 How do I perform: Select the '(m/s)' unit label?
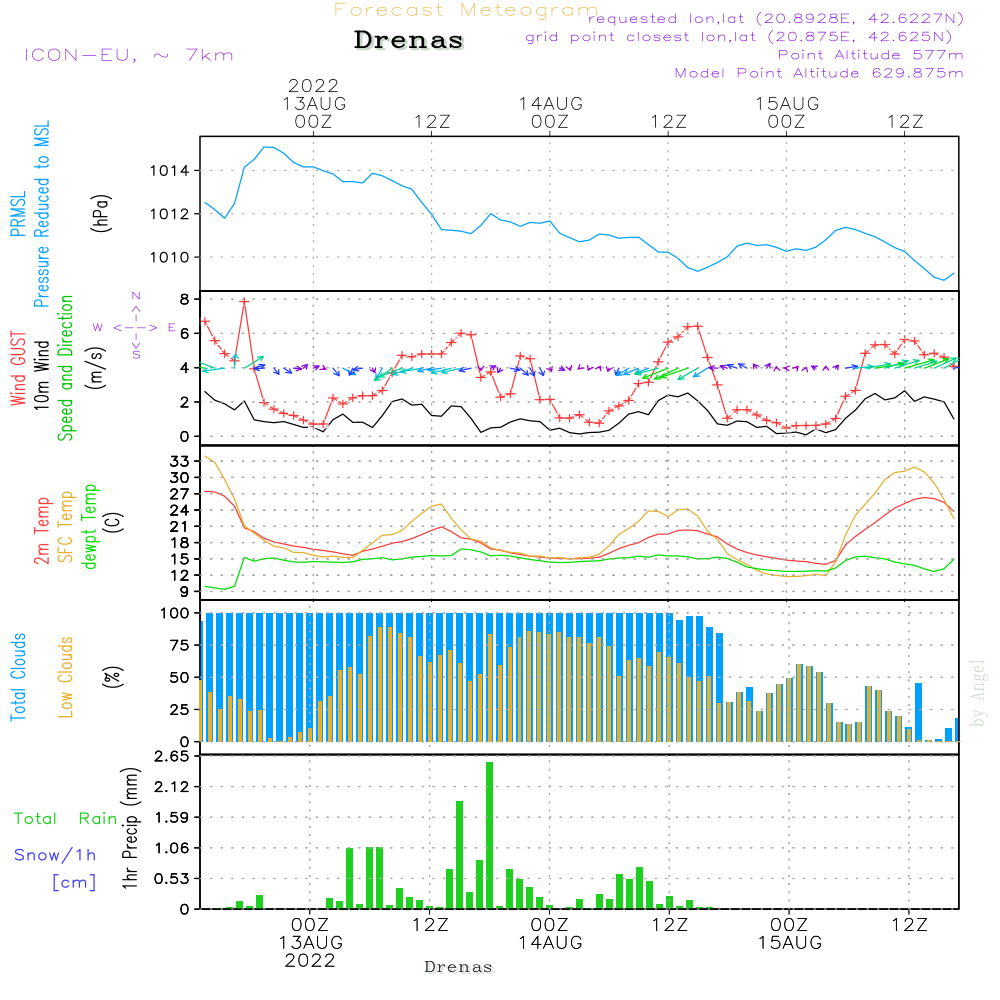pos(96,368)
